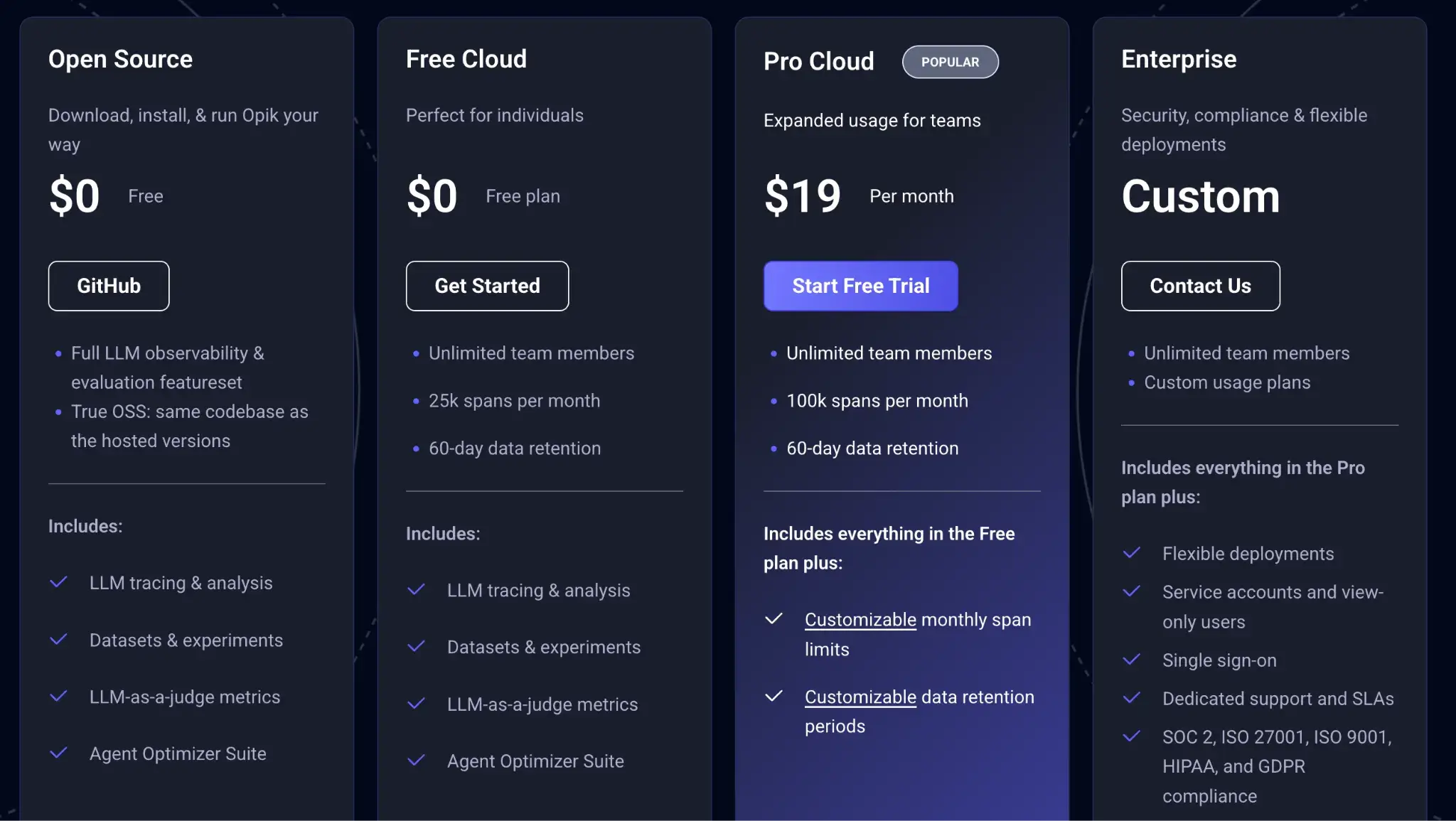Click checkmark beside Dedicated support and SLAs
1456x821 pixels.
pyautogui.click(x=1131, y=698)
